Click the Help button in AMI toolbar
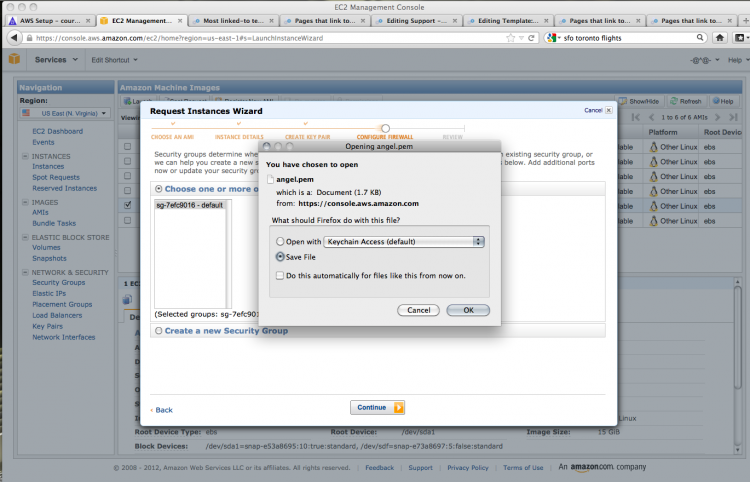Image resolution: width=750 pixels, height=482 pixels. [723, 101]
